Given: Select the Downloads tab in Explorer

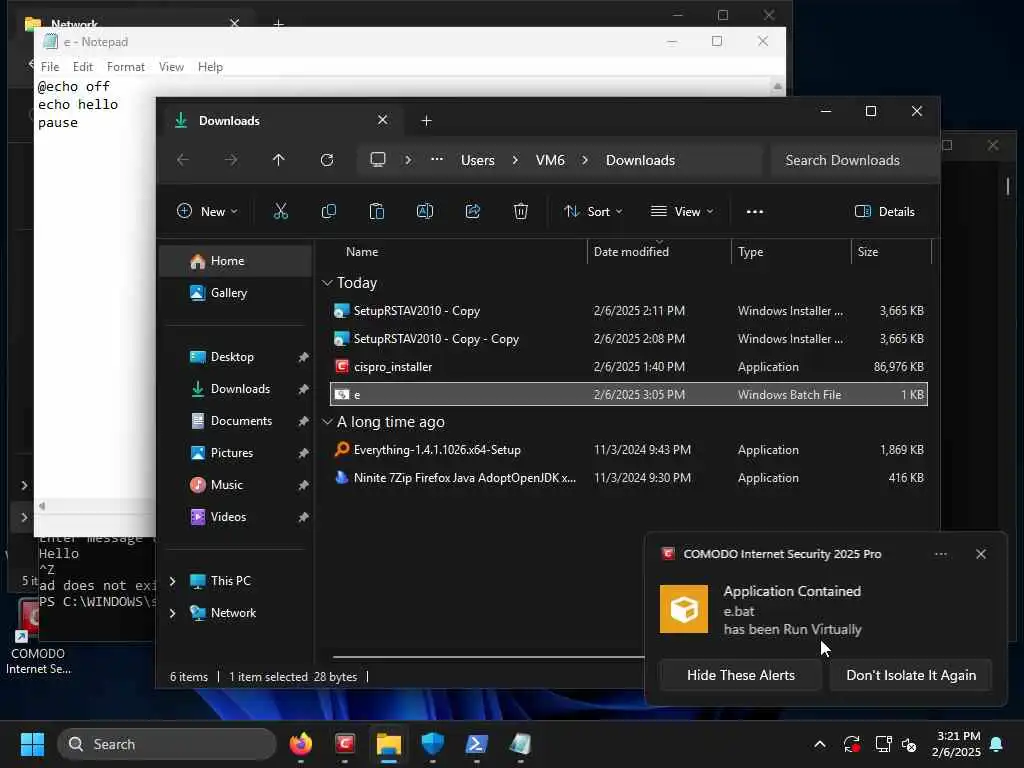Looking at the screenshot, I should click(281, 120).
